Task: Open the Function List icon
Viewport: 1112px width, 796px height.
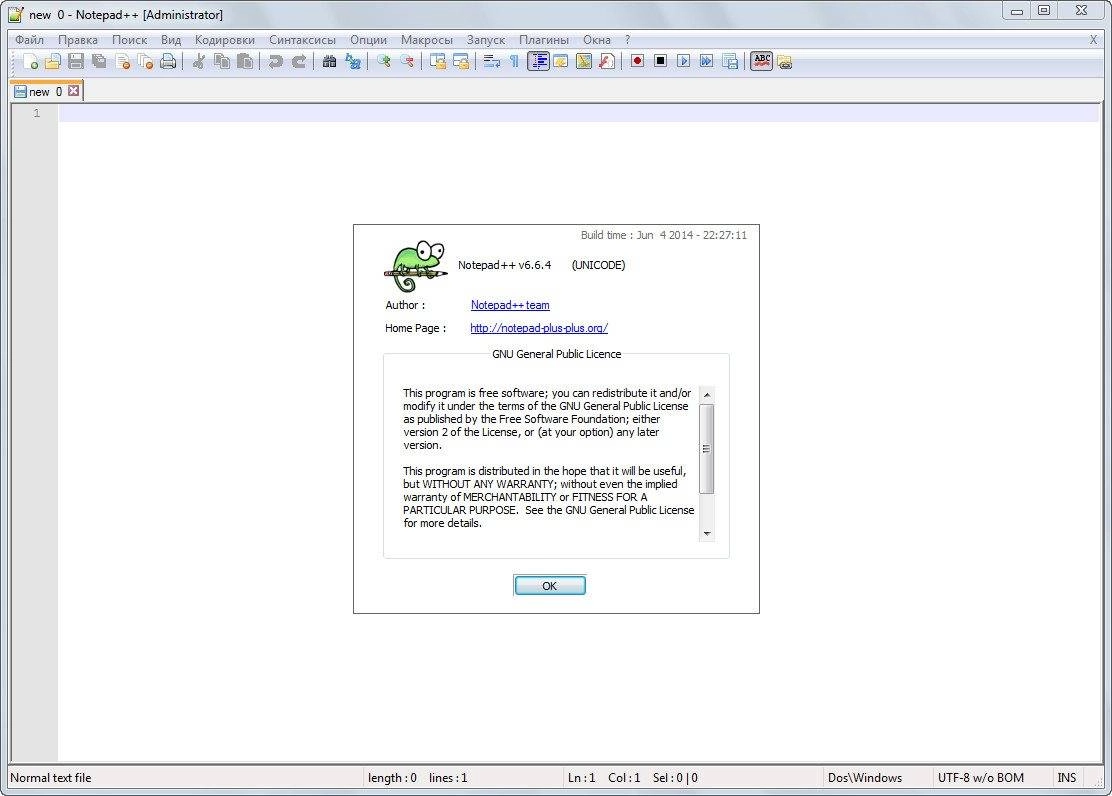Action: [x=606, y=62]
